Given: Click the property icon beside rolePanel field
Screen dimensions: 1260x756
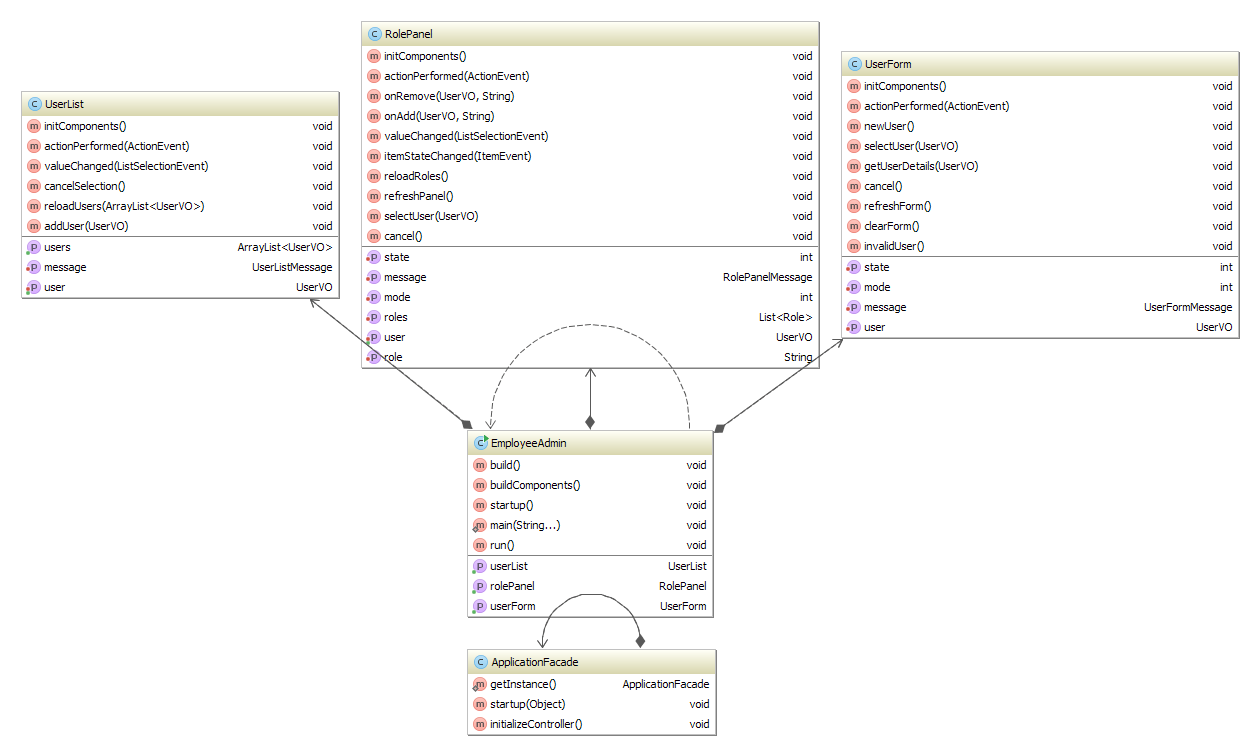Looking at the screenshot, I should pos(478,586).
